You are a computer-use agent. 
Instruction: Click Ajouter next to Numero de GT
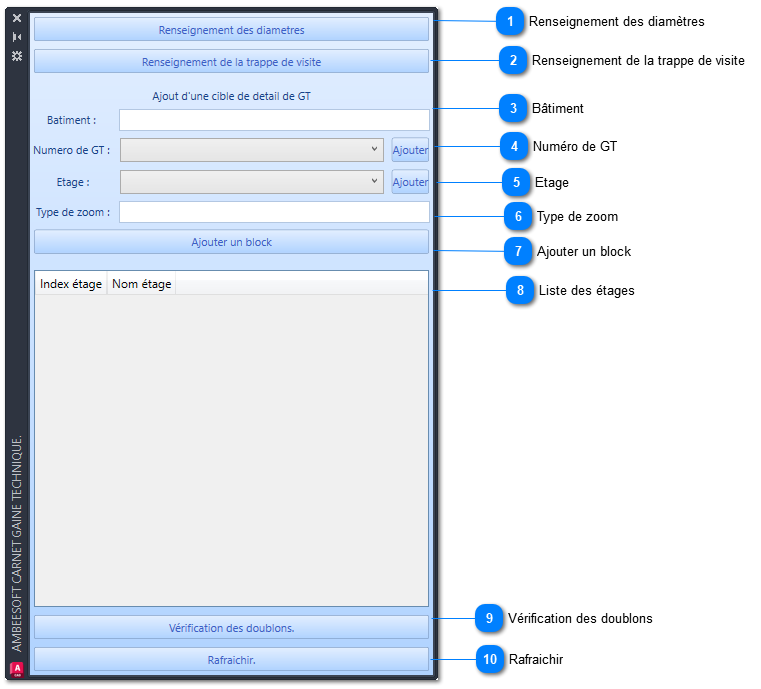[410, 150]
